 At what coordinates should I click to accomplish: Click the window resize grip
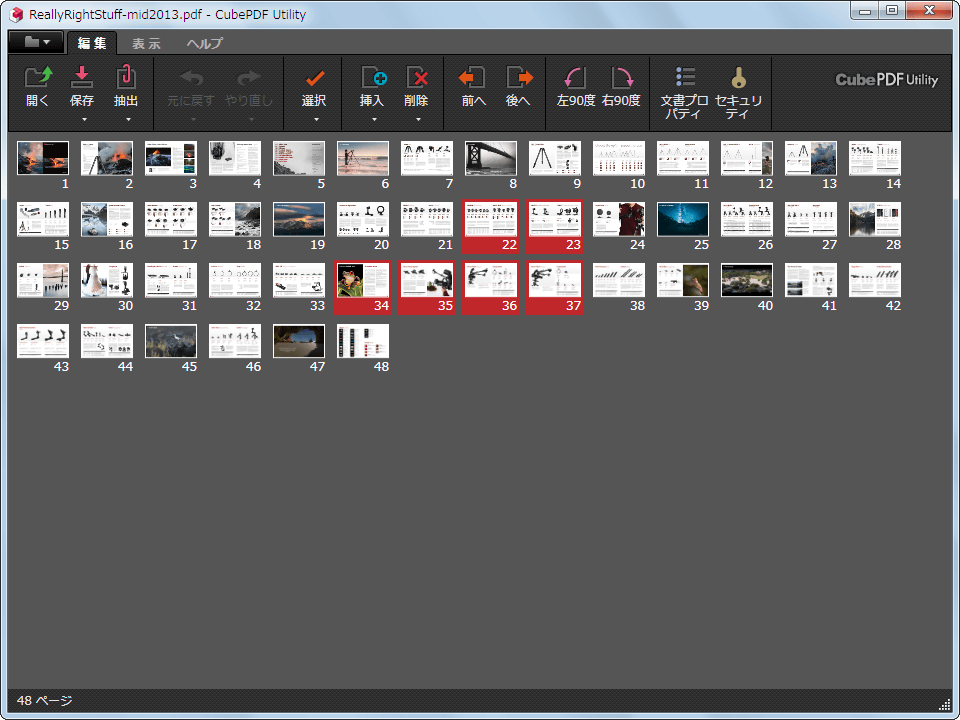pyautogui.click(x=945, y=704)
